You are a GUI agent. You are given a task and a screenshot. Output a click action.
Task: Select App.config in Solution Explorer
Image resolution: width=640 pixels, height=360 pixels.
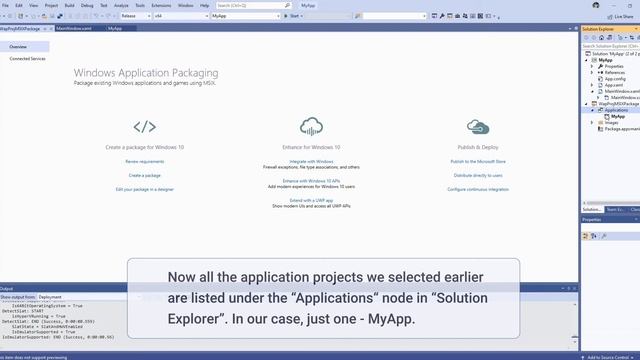coord(615,79)
